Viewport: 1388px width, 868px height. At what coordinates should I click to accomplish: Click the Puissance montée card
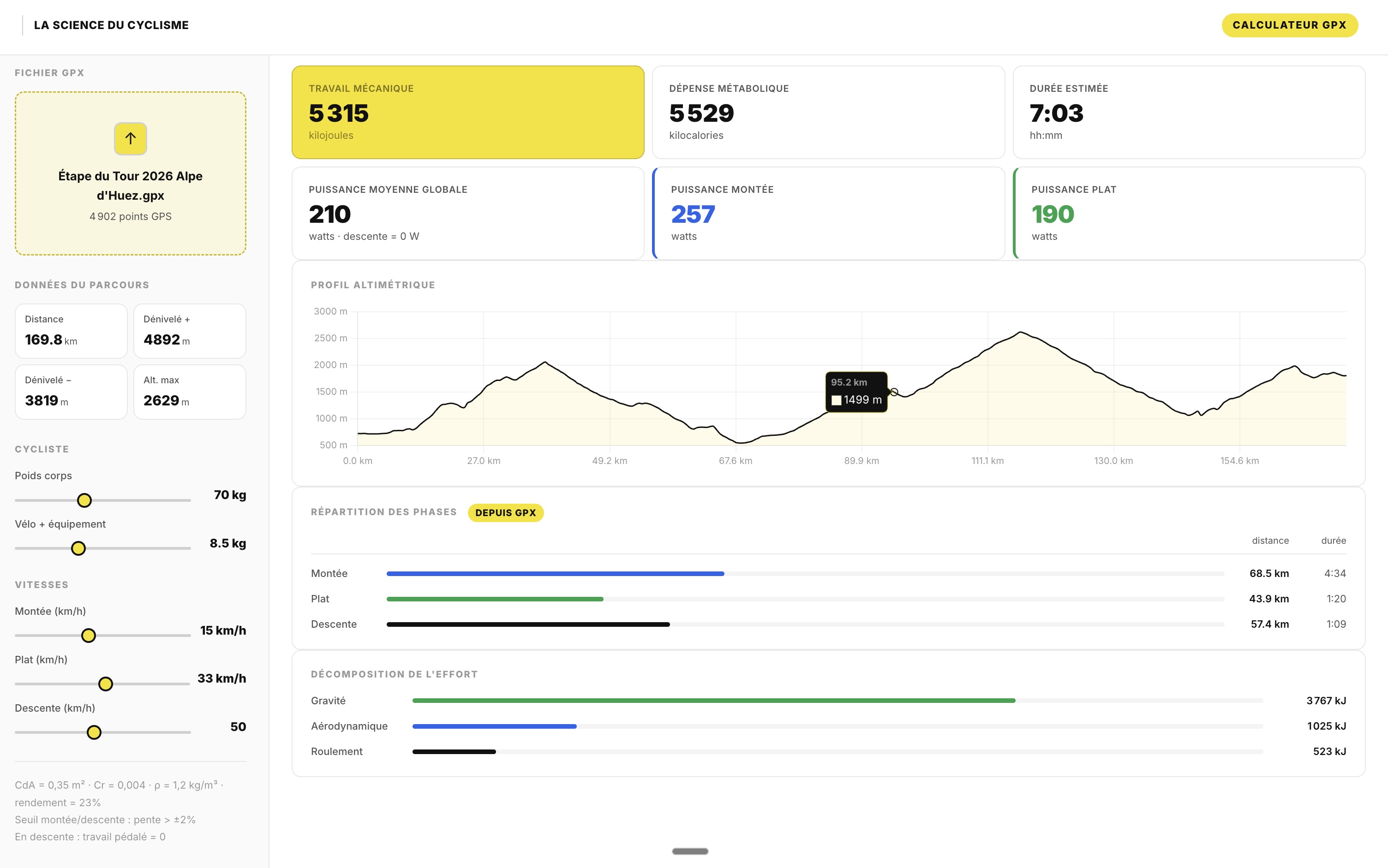coord(828,213)
